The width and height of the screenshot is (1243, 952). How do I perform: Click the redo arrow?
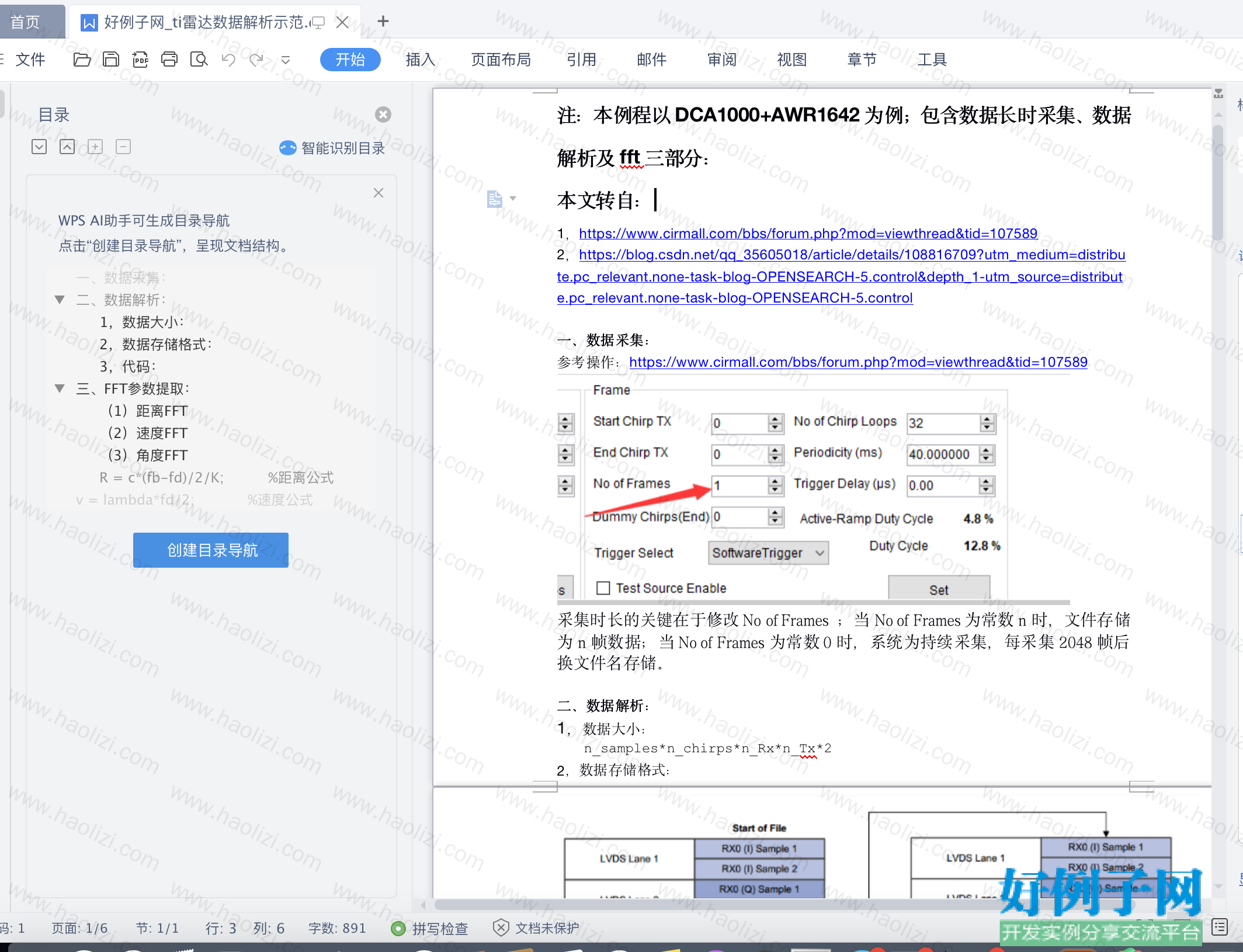pos(256,59)
